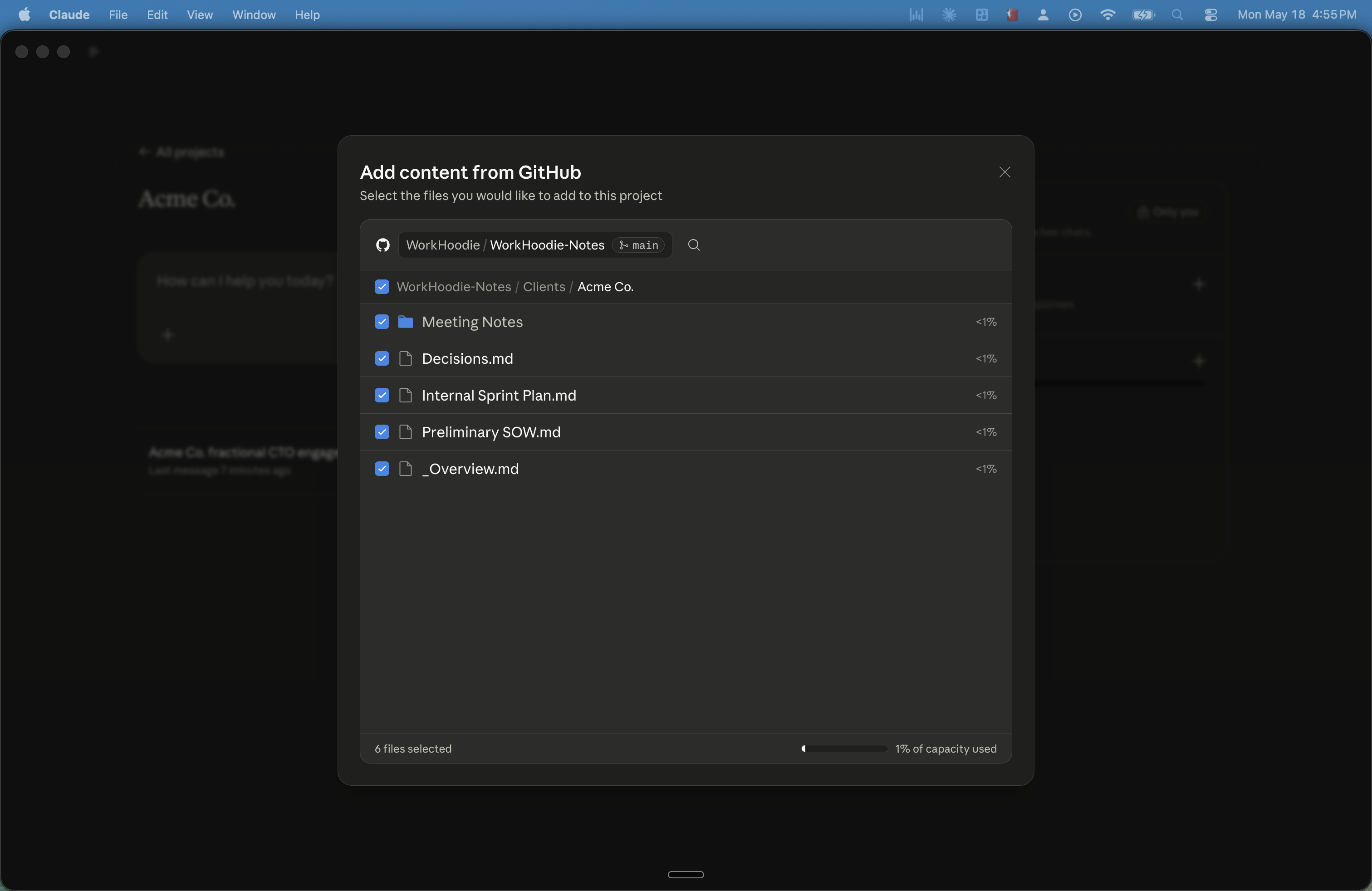Click the Decisions.md file icon
1372x891 pixels.
(405, 358)
